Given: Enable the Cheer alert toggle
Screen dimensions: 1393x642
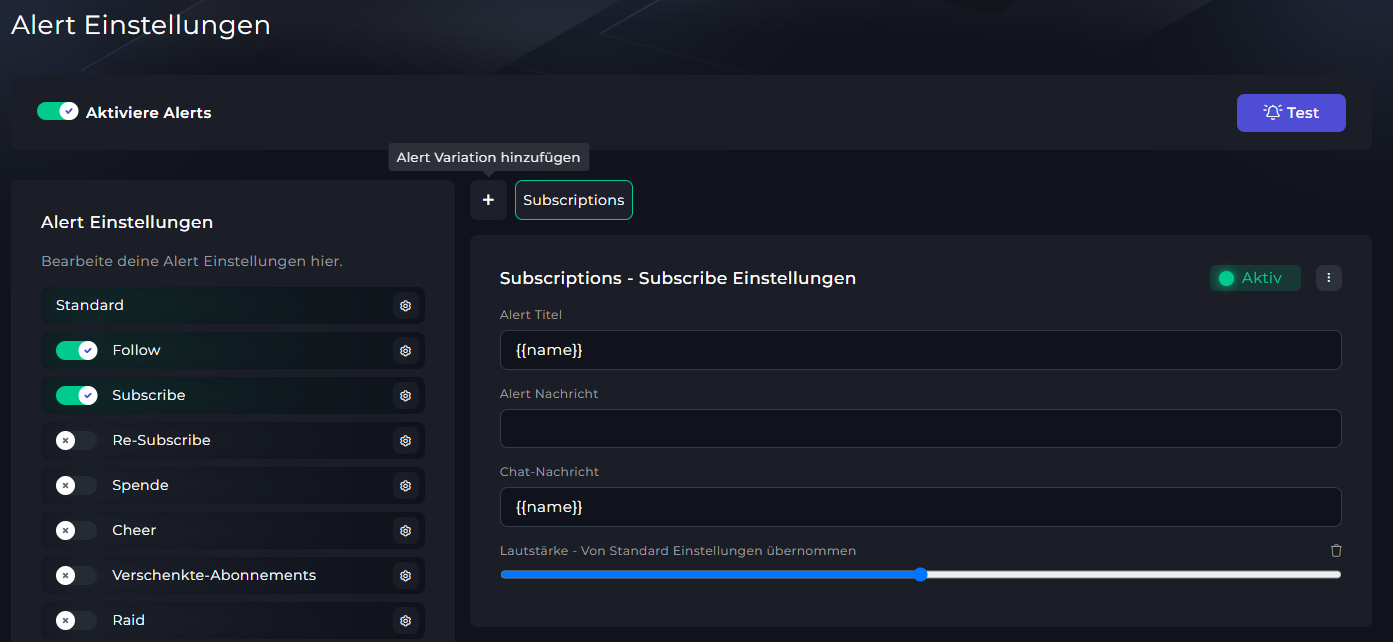Looking at the screenshot, I should (76, 530).
